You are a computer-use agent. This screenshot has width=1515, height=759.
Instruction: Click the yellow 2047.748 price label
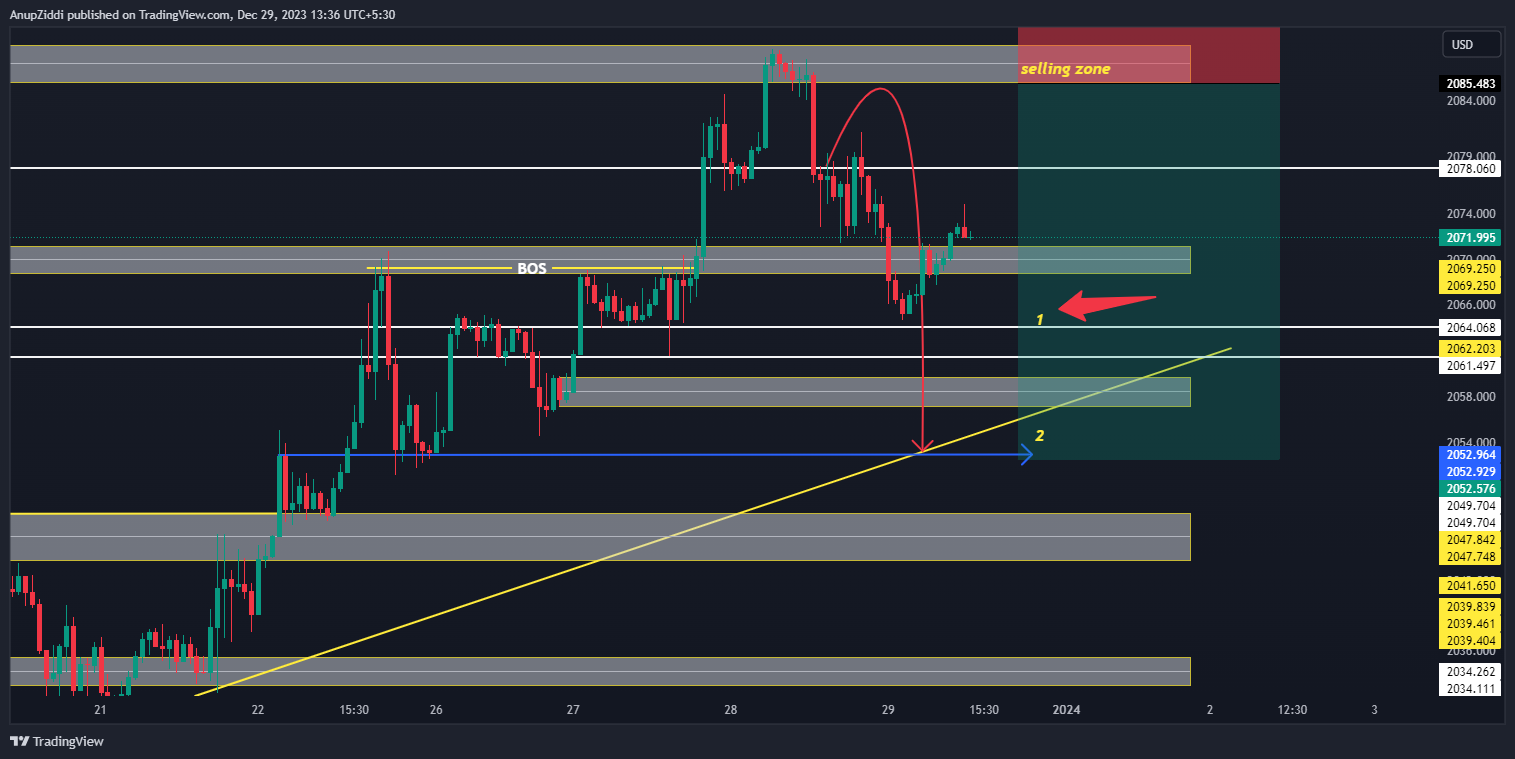[1471, 557]
